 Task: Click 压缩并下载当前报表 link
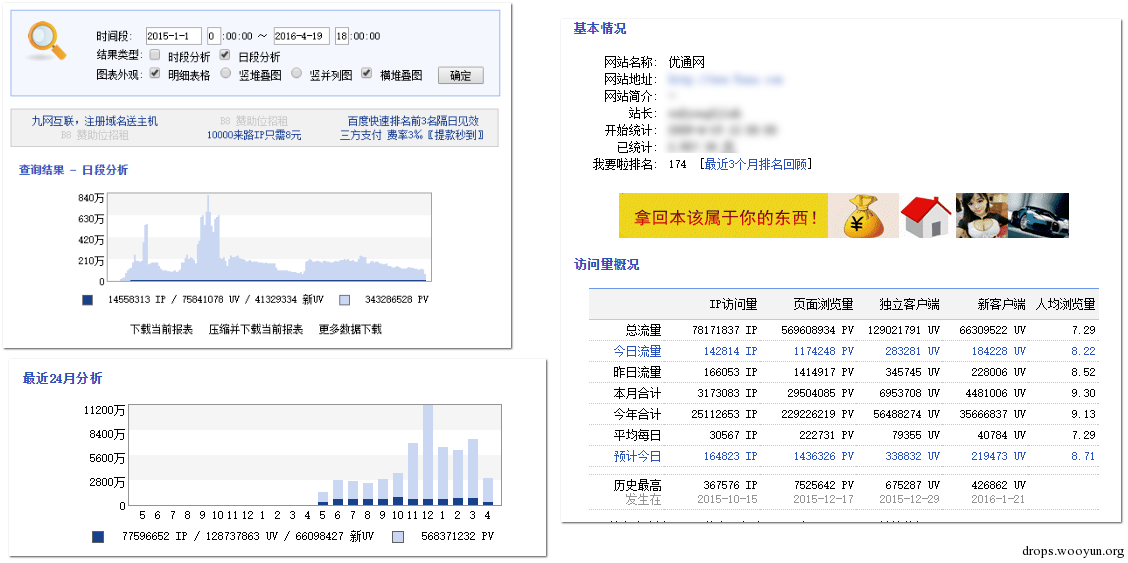pyautogui.click(x=255, y=329)
